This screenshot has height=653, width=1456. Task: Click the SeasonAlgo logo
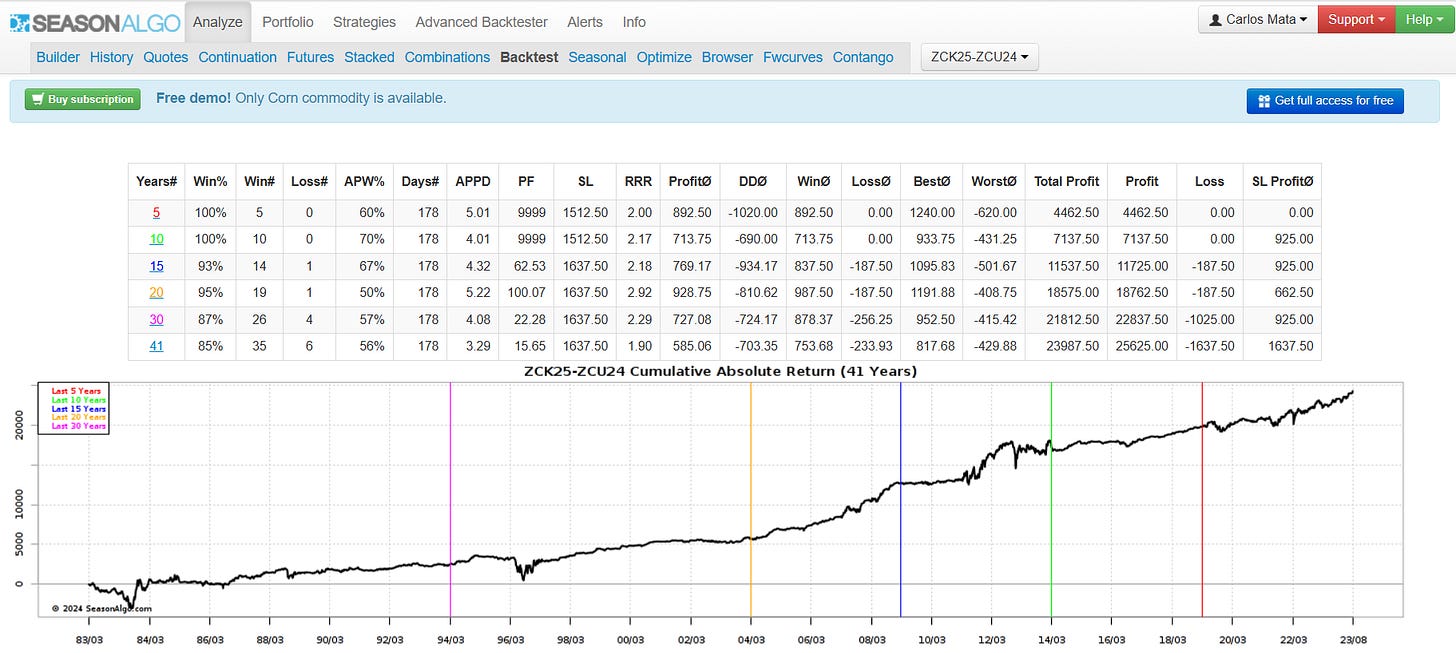coord(95,22)
